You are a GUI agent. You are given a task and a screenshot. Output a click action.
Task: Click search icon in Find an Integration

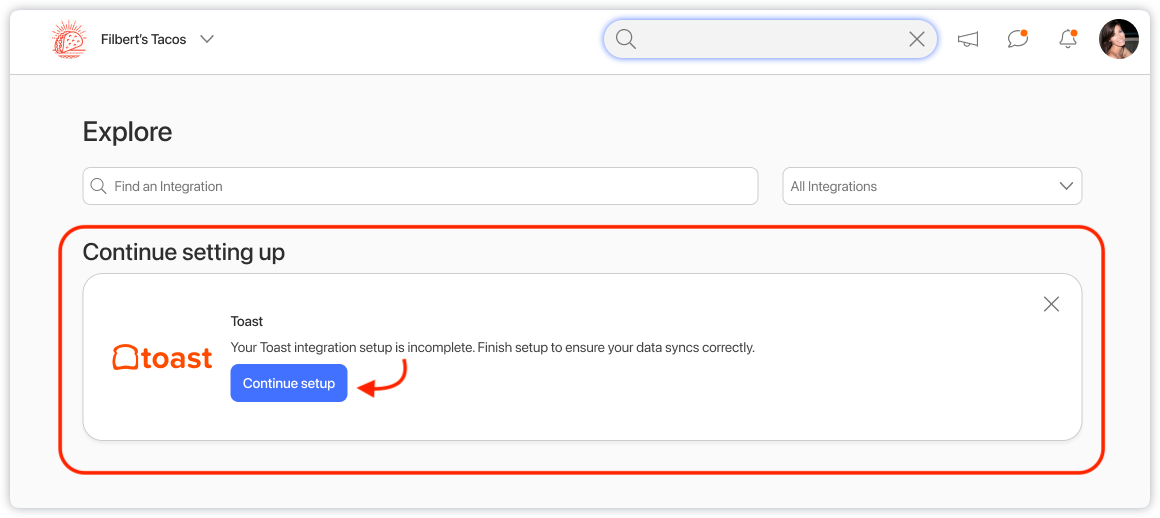point(99,186)
